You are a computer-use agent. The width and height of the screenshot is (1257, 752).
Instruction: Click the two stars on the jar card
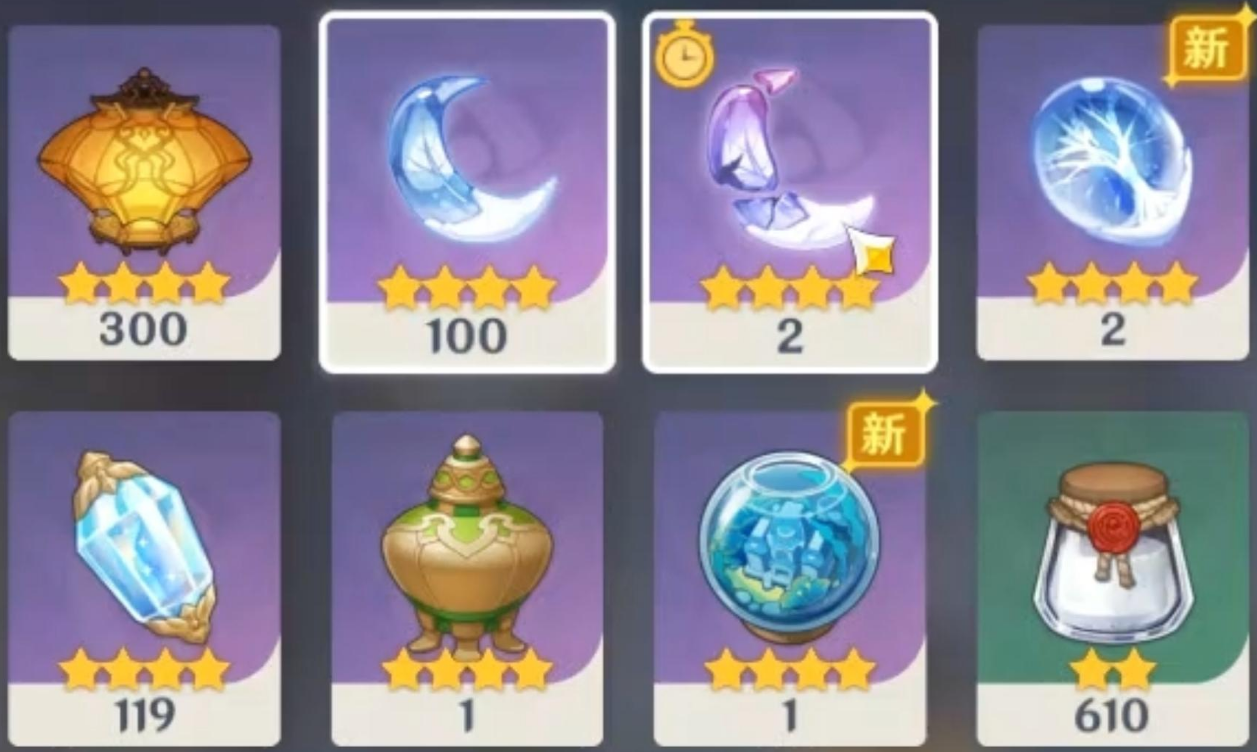coord(1112,670)
